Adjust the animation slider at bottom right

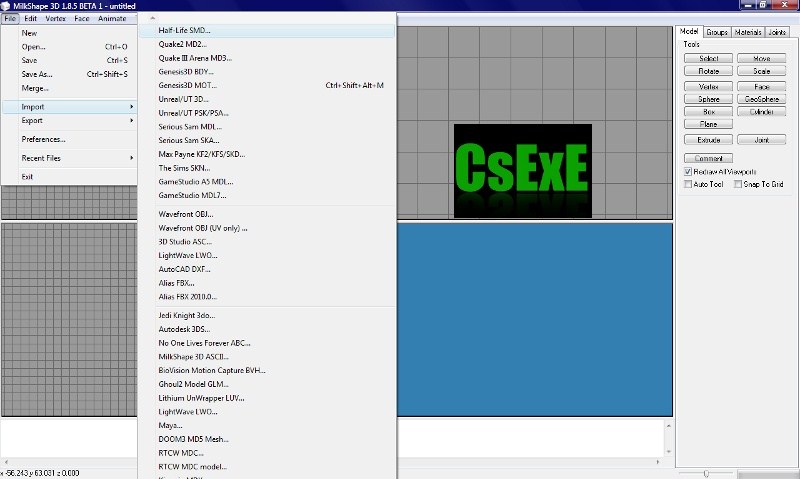pos(707,473)
